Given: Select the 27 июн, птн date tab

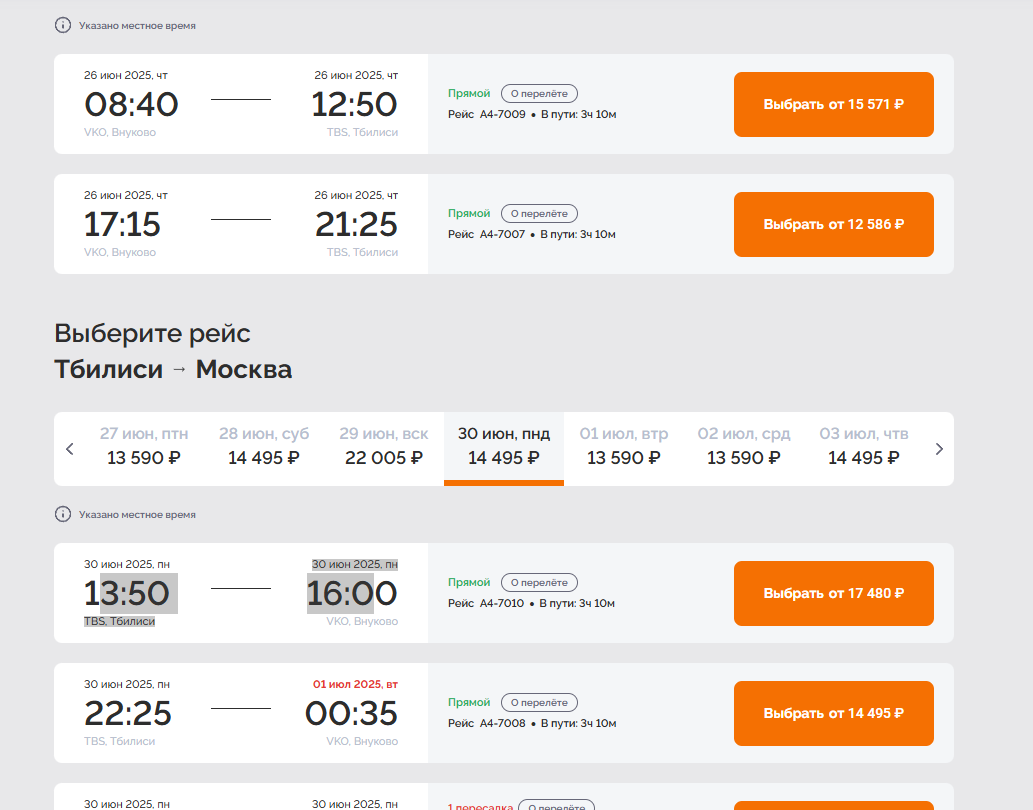Looking at the screenshot, I should pos(144,446).
